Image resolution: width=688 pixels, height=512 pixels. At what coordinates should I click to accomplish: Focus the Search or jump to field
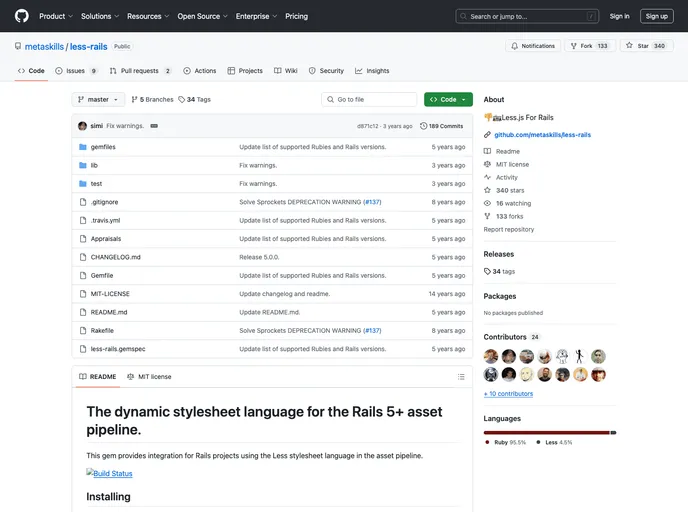tap(527, 16)
